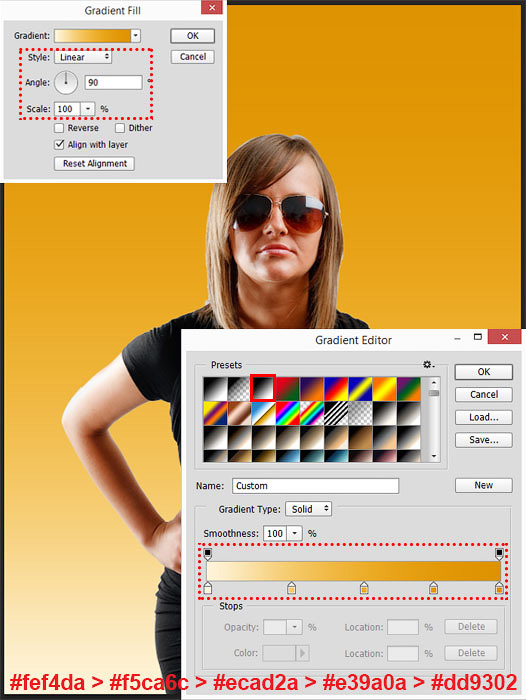Screen dimensions: 526x700
Task: Open the Scale percentage dropdown arrow
Action: click(x=88, y=109)
